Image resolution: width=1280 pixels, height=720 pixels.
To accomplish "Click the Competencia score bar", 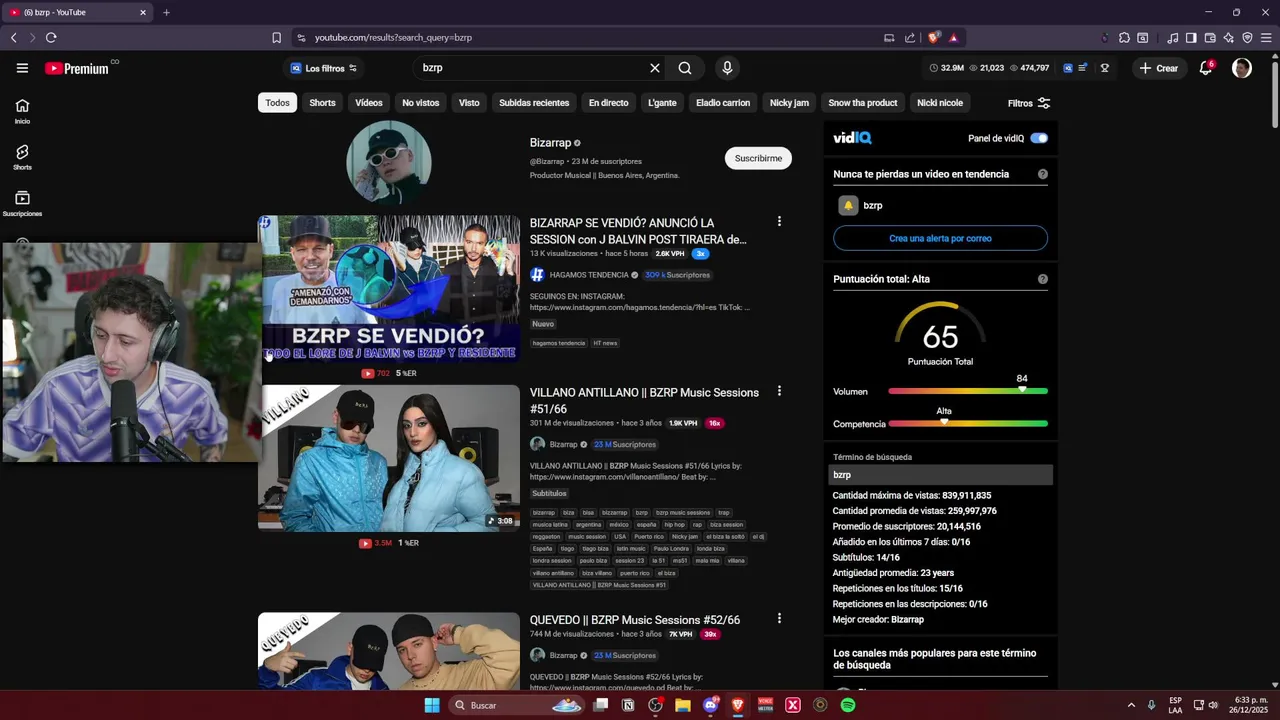I will pyautogui.click(x=968, y=424).
